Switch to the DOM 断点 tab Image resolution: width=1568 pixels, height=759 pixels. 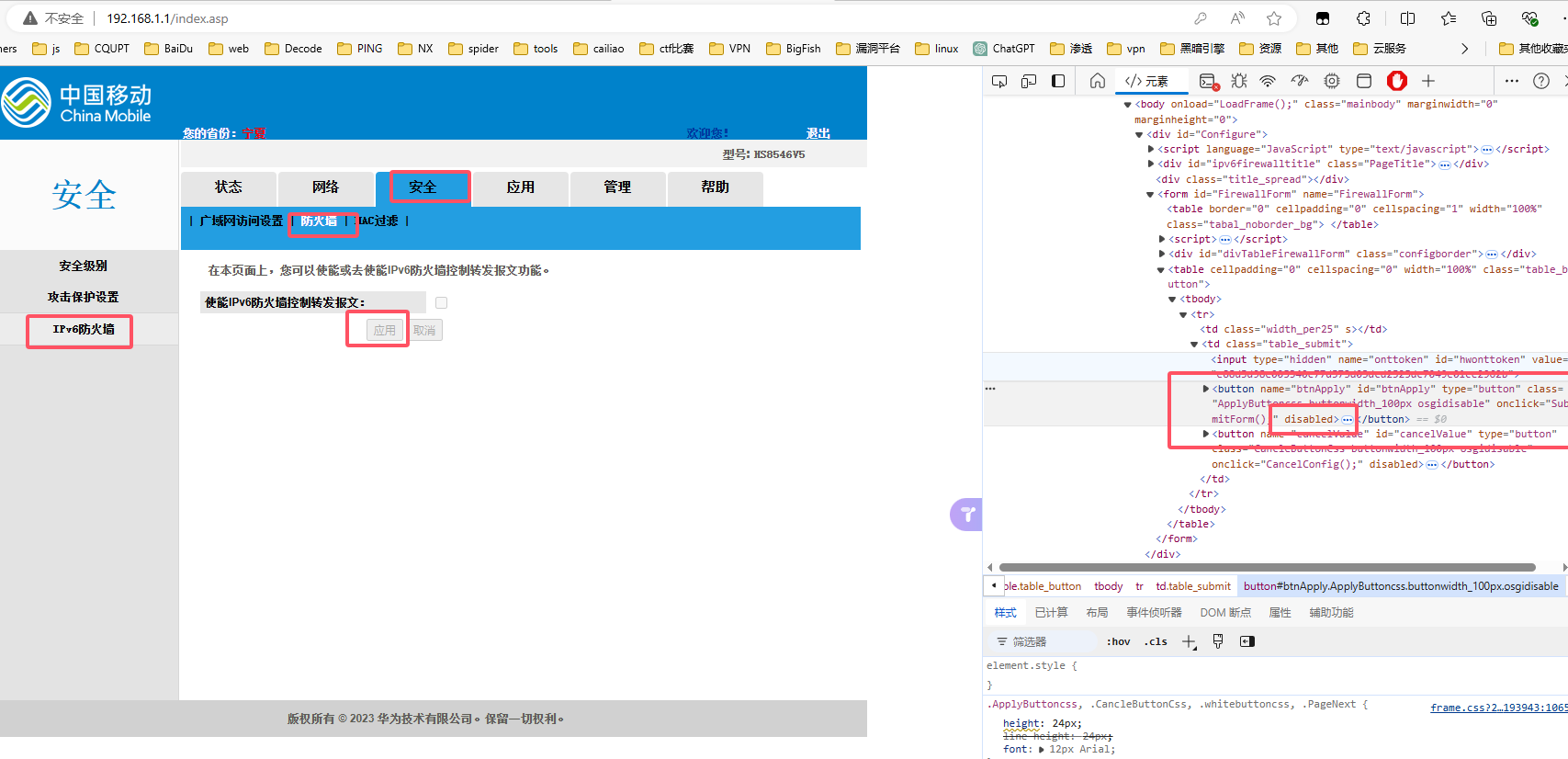tap(1225, 613)
